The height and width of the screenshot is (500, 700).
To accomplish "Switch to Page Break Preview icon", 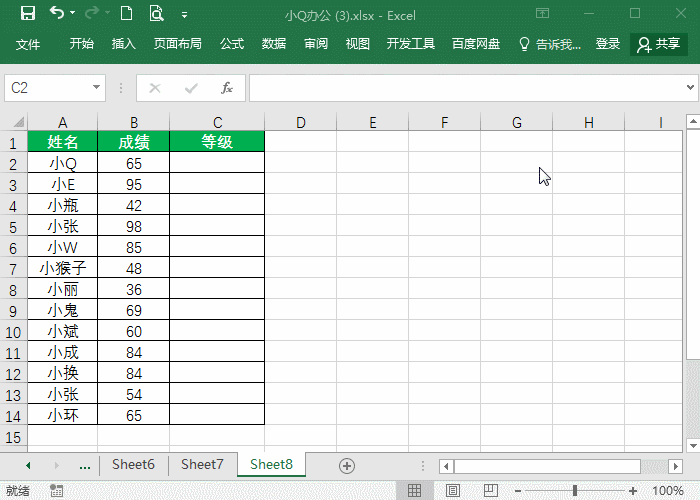I will click(x=491, y=491).
